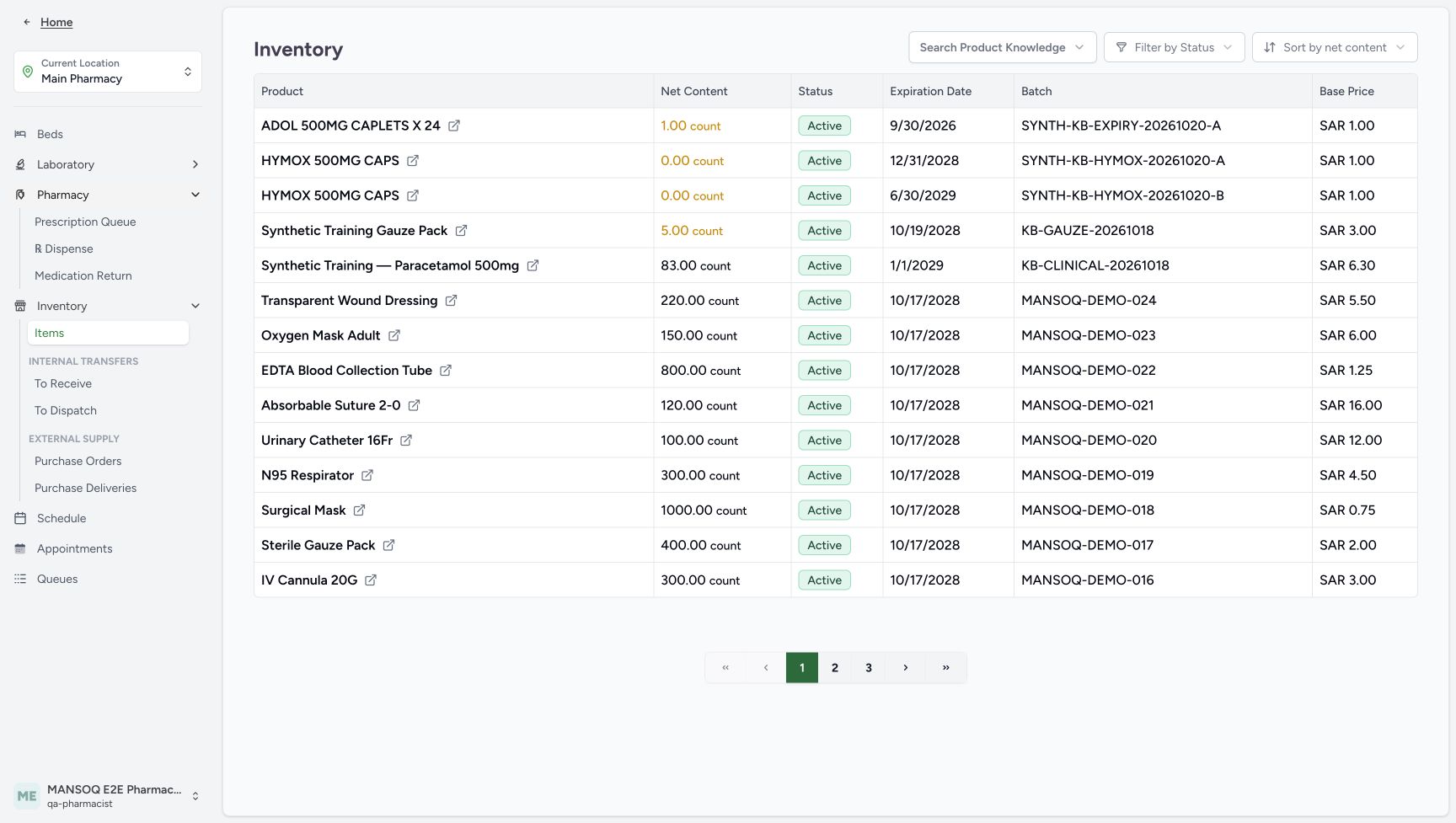
Task: Open external link icon for Sterile Gauze Pack
Action: pos(388,545)
